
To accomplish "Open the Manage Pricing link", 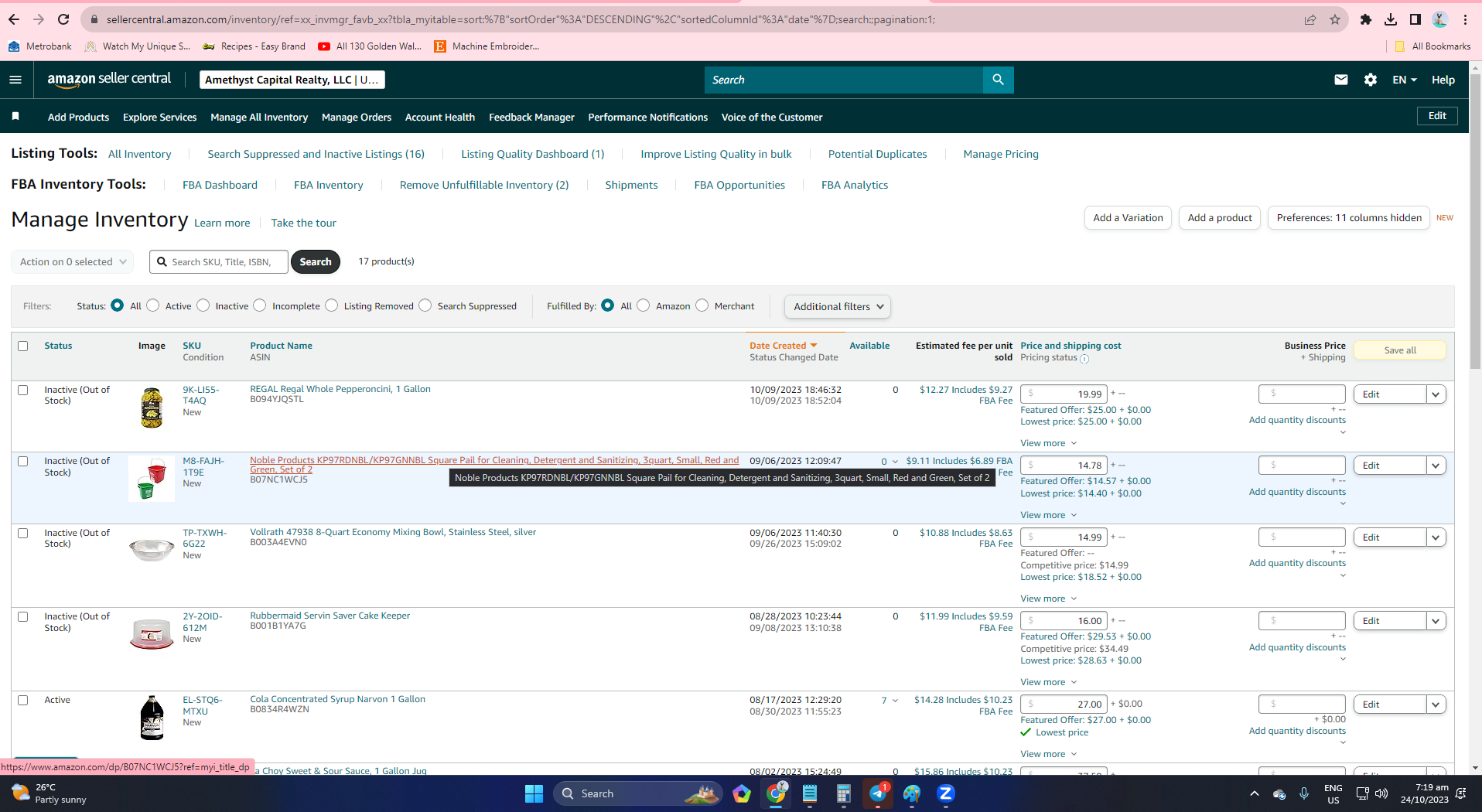I will [x=1001, y=154].
